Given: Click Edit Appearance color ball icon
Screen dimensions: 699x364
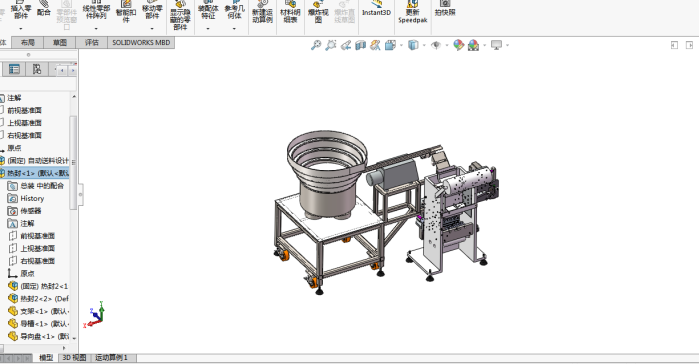Looking at the screenshot, I should click(458, 45).
